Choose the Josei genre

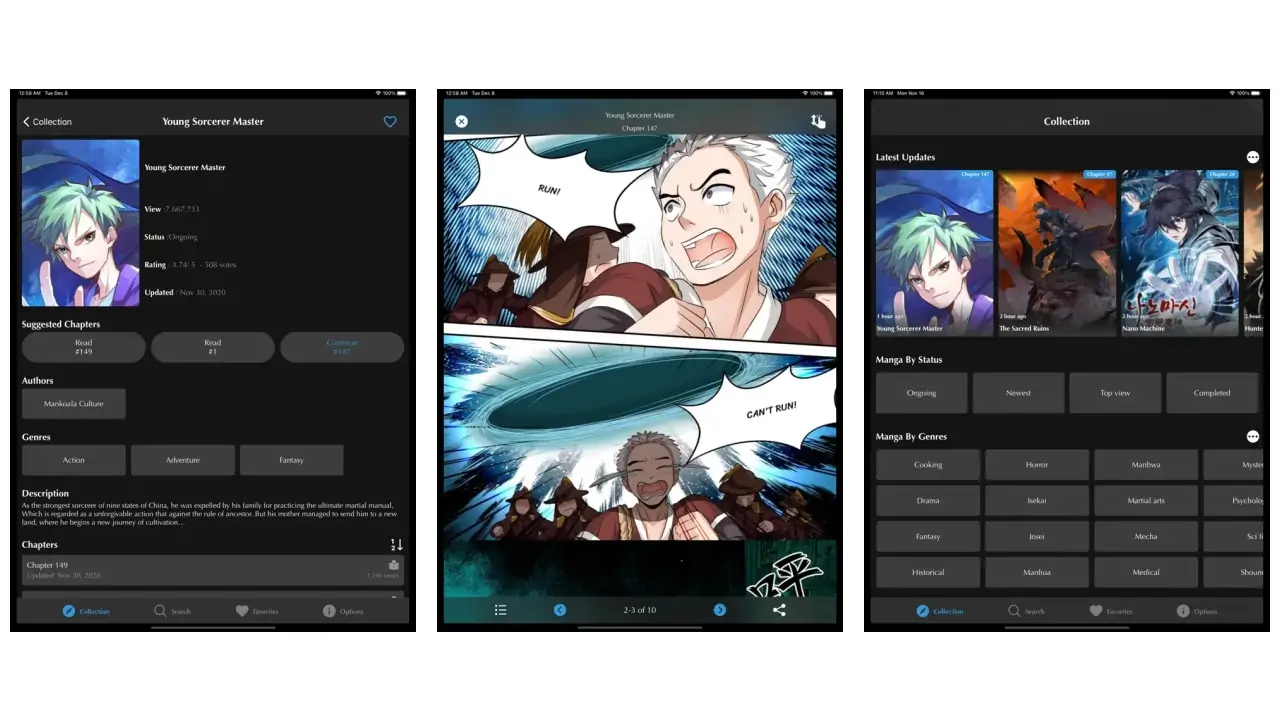[1037, 537]
